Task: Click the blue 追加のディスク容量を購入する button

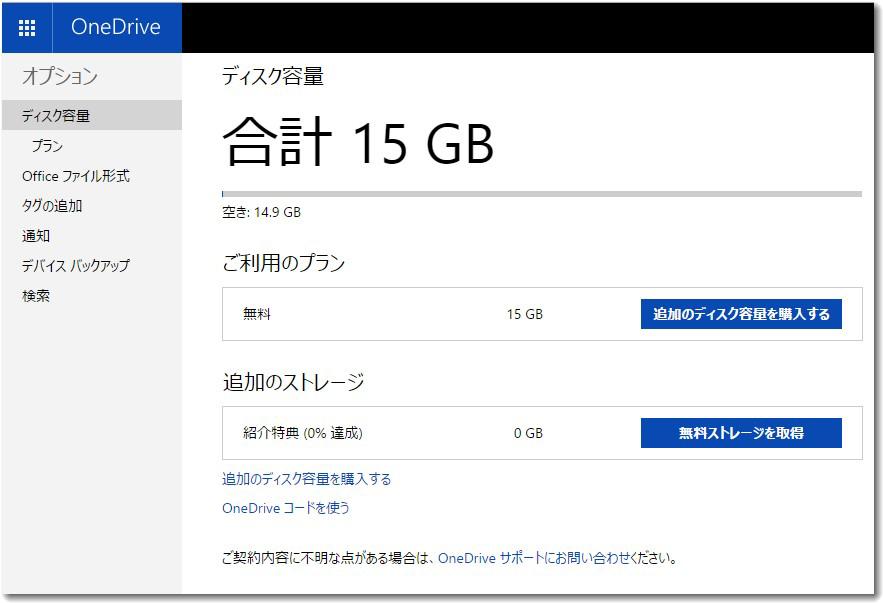Action: [x=741, y=314]
